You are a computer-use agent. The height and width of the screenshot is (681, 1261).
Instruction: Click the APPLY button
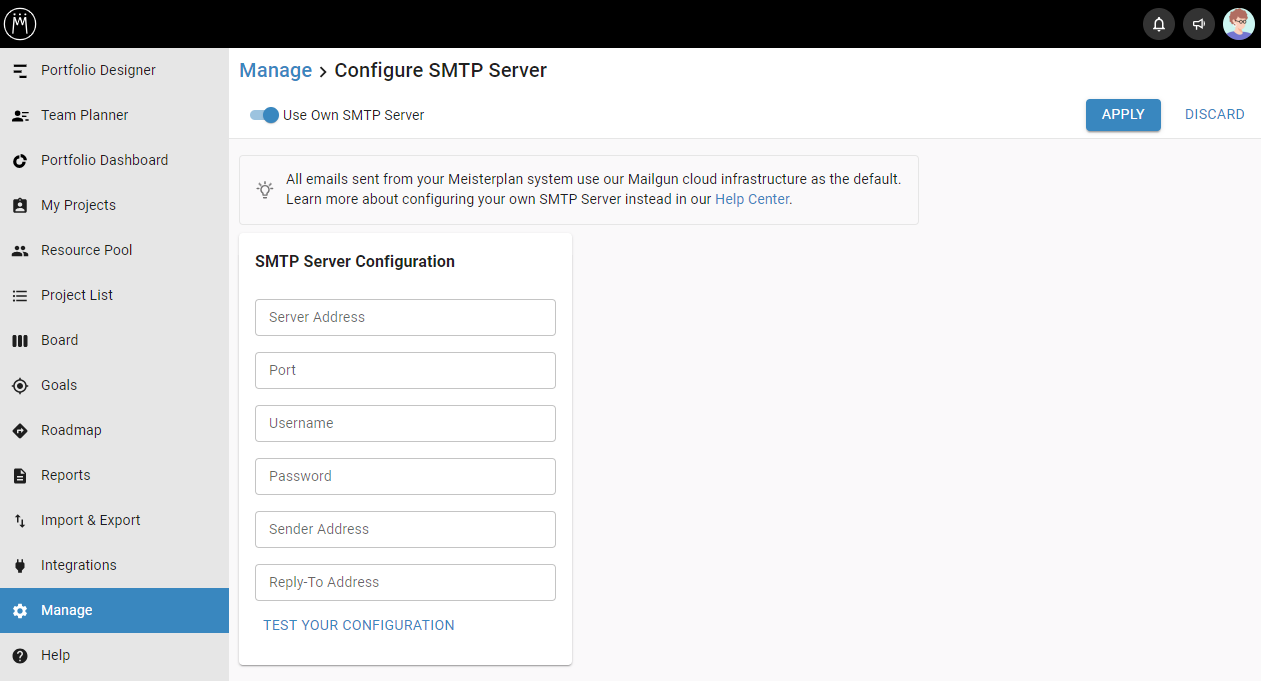coord(1123,115)
